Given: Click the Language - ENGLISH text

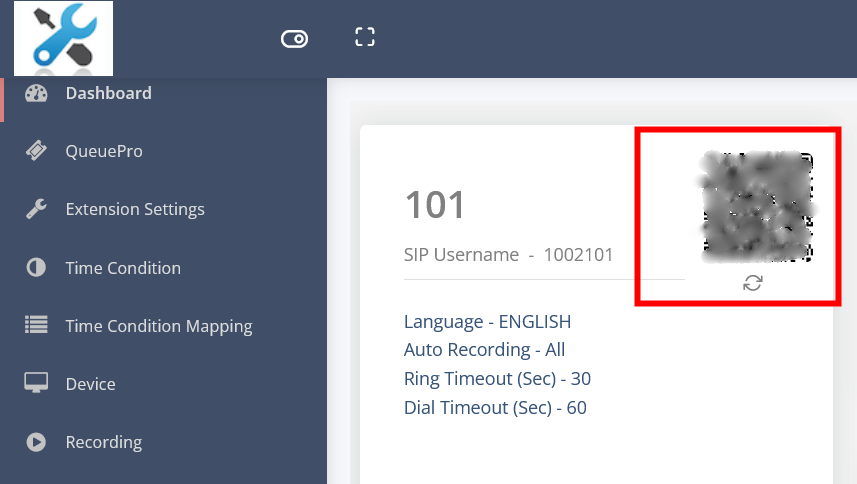Looking at the screenshot, I should [x=487, y=322].
